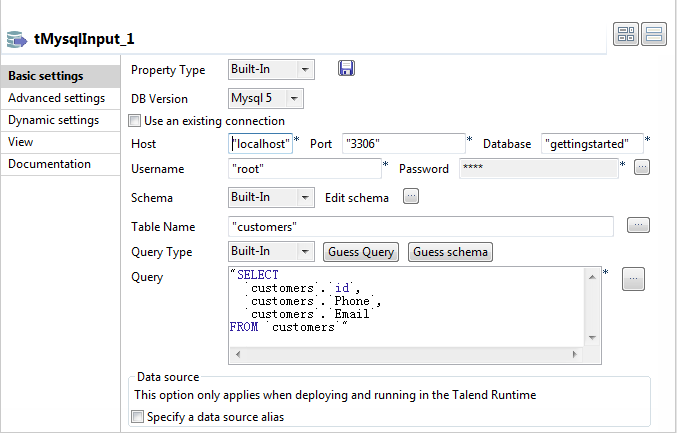Open the Edit schema ellipsis button

click(410, 197)
